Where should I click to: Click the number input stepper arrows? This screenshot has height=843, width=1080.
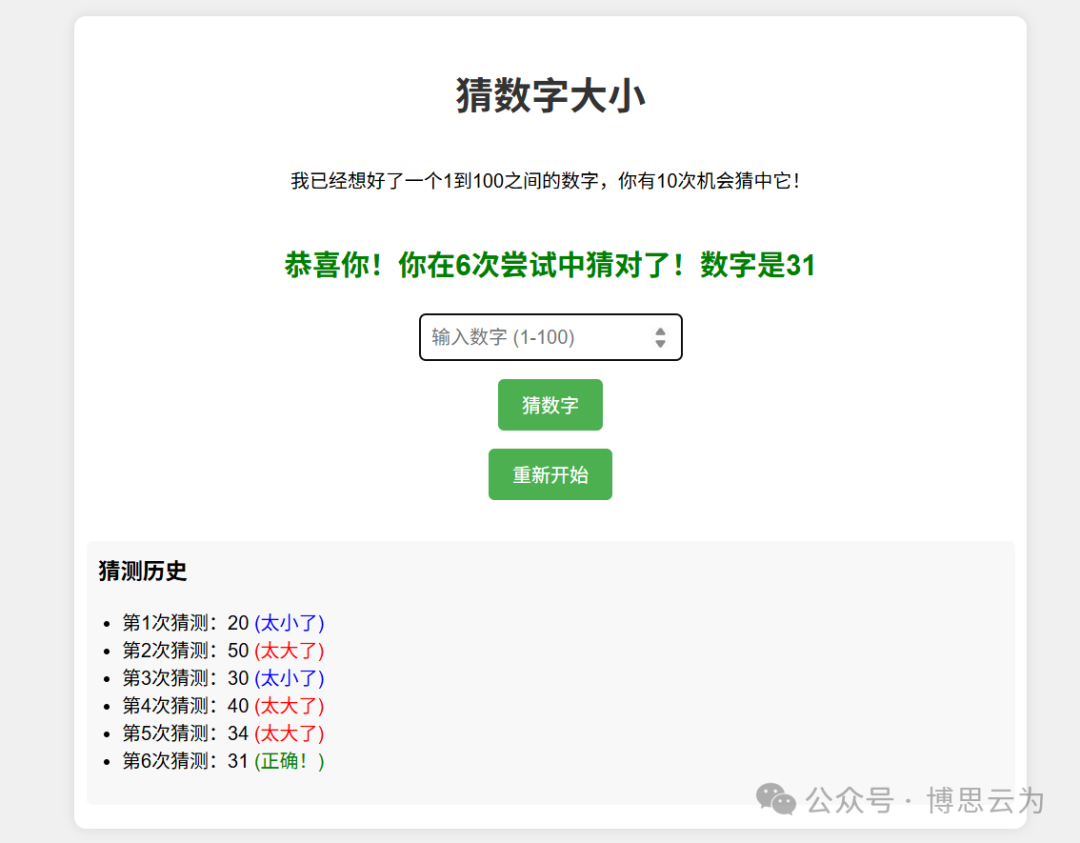[x=660, y=337]
